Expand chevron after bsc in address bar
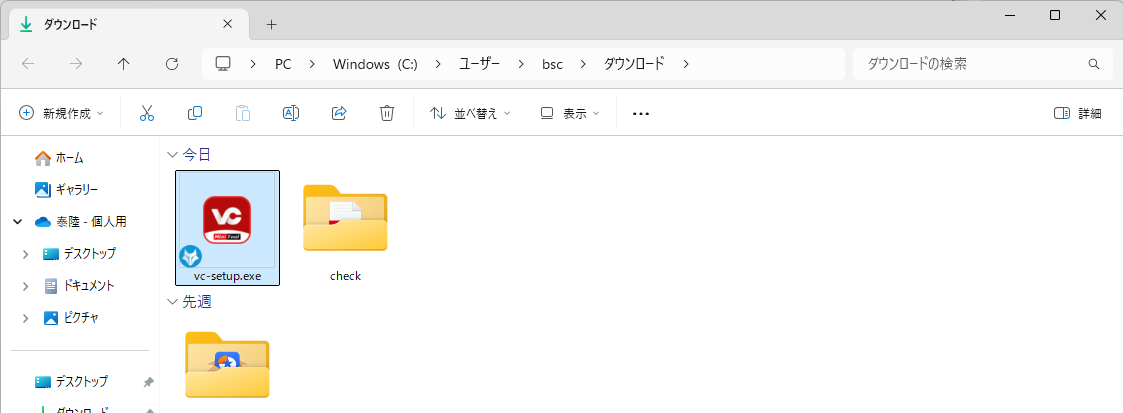Image resolution: width=1123 pixels, height=413 pixels. coord(583,64)
